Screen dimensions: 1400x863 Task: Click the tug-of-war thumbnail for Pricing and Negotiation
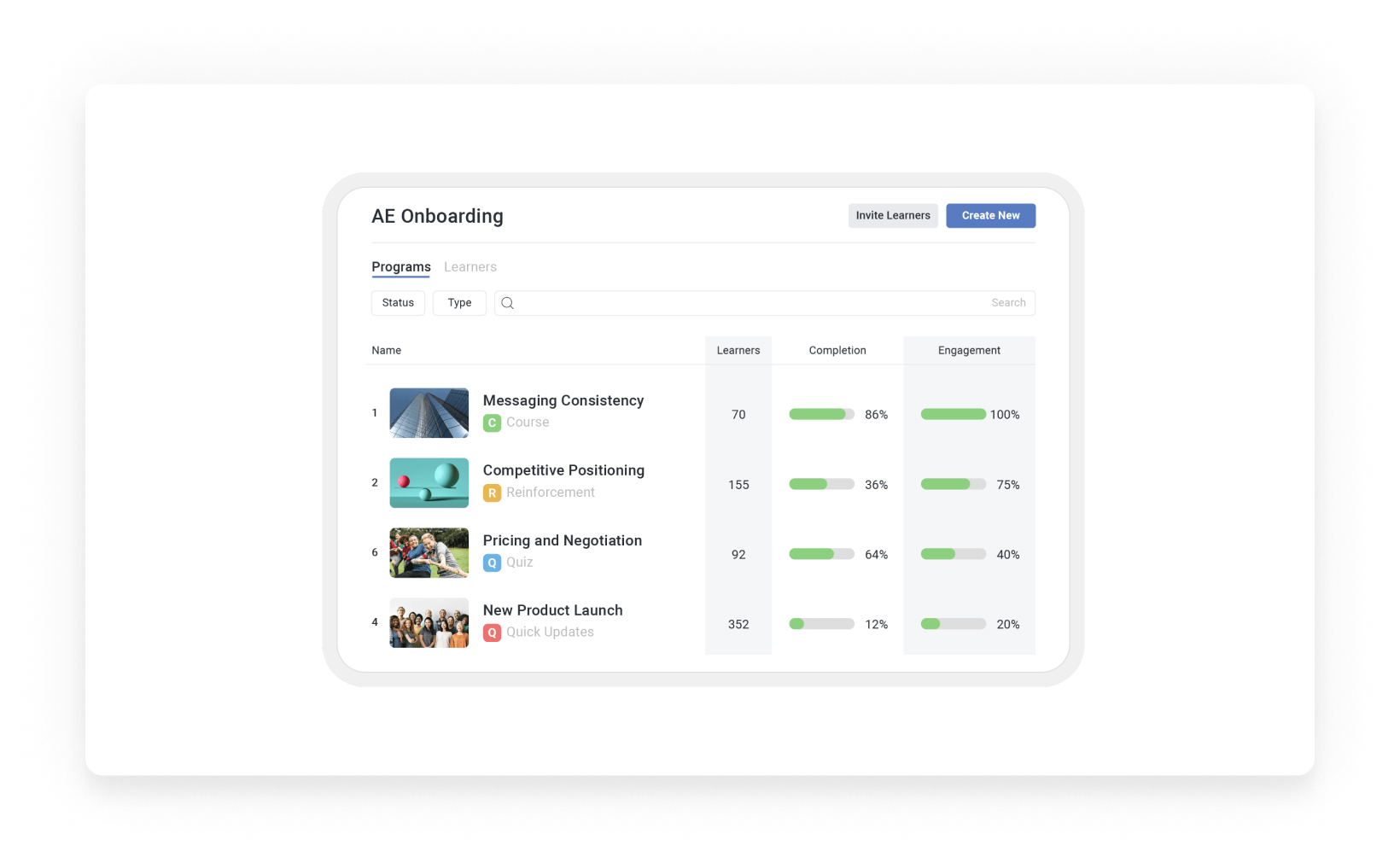(x=429, y=553)
